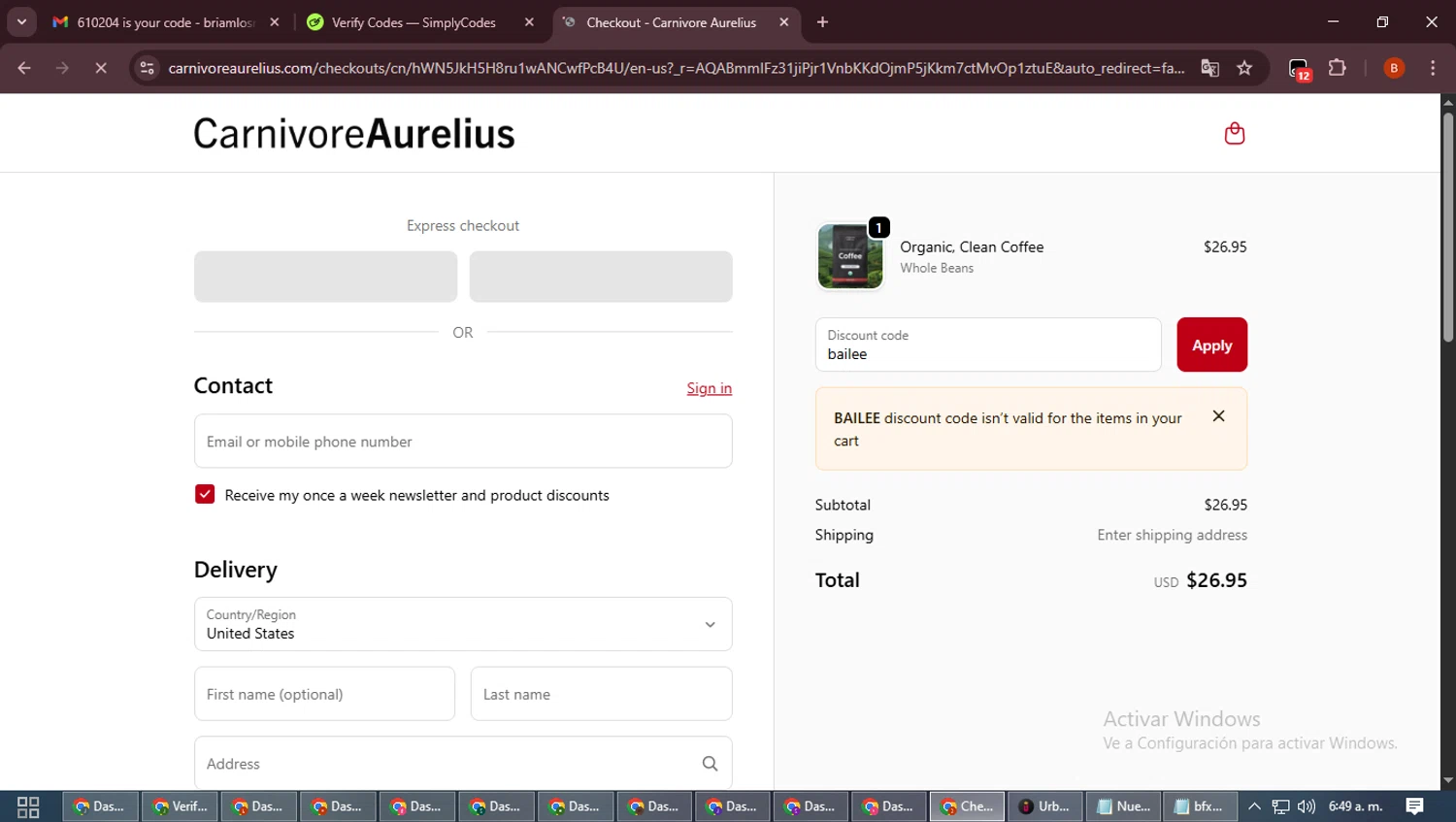Screen dimensions: 1456x822
Task: Click the Last name field
Action: click(601, 694)
